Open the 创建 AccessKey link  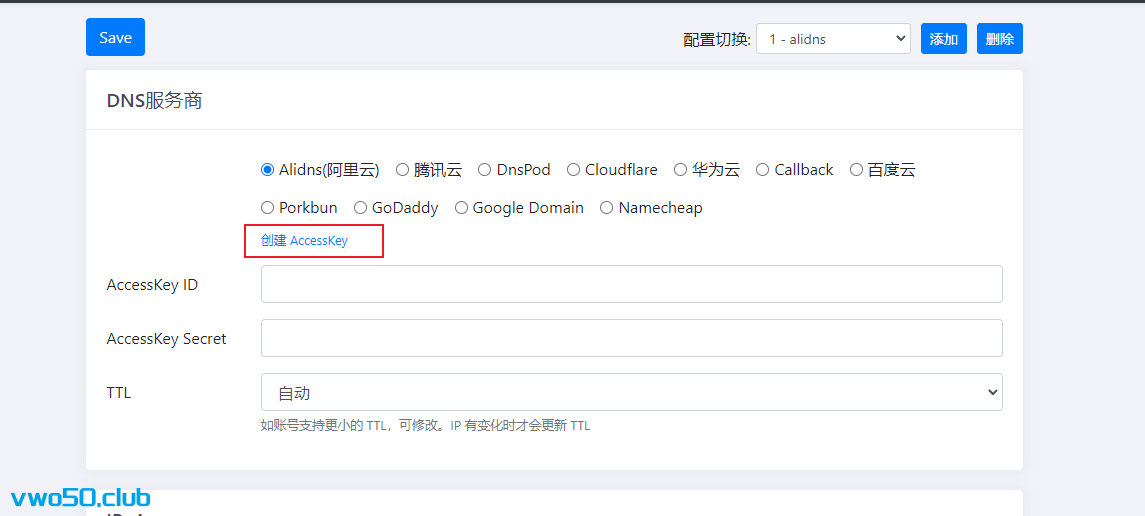pos(305,241)
